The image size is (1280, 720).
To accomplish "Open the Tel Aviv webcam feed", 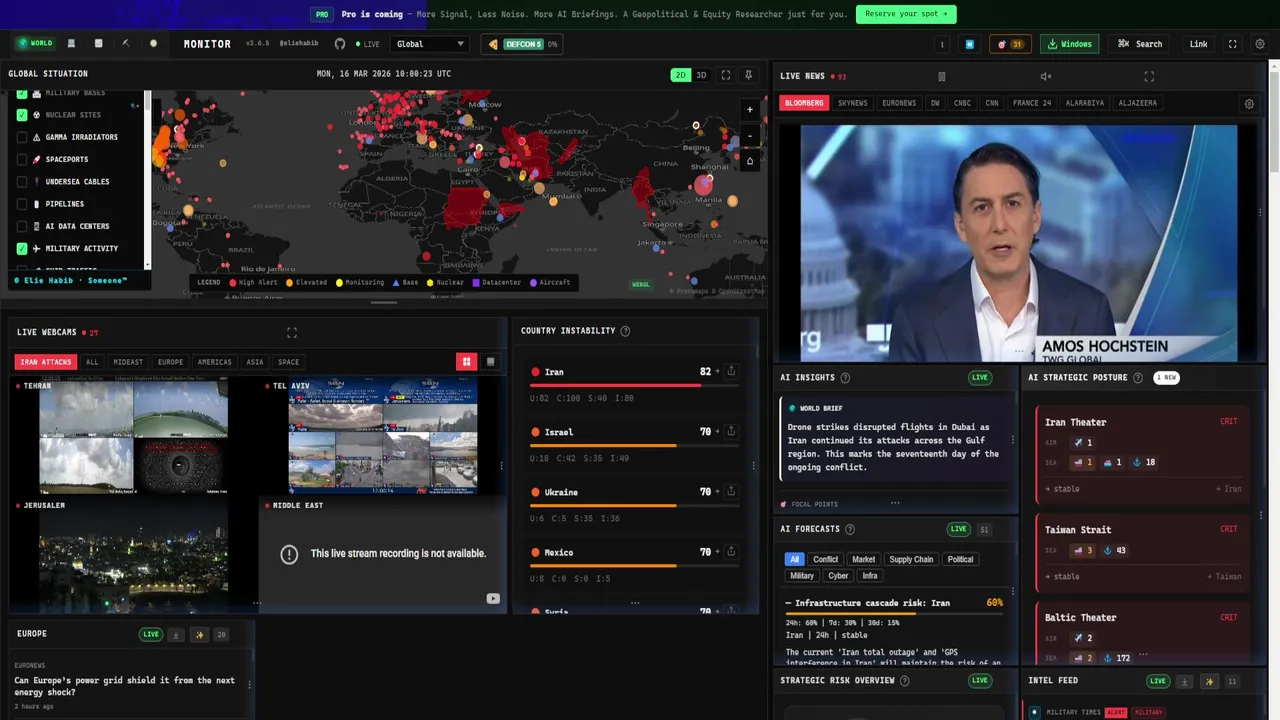I will 383,435.
